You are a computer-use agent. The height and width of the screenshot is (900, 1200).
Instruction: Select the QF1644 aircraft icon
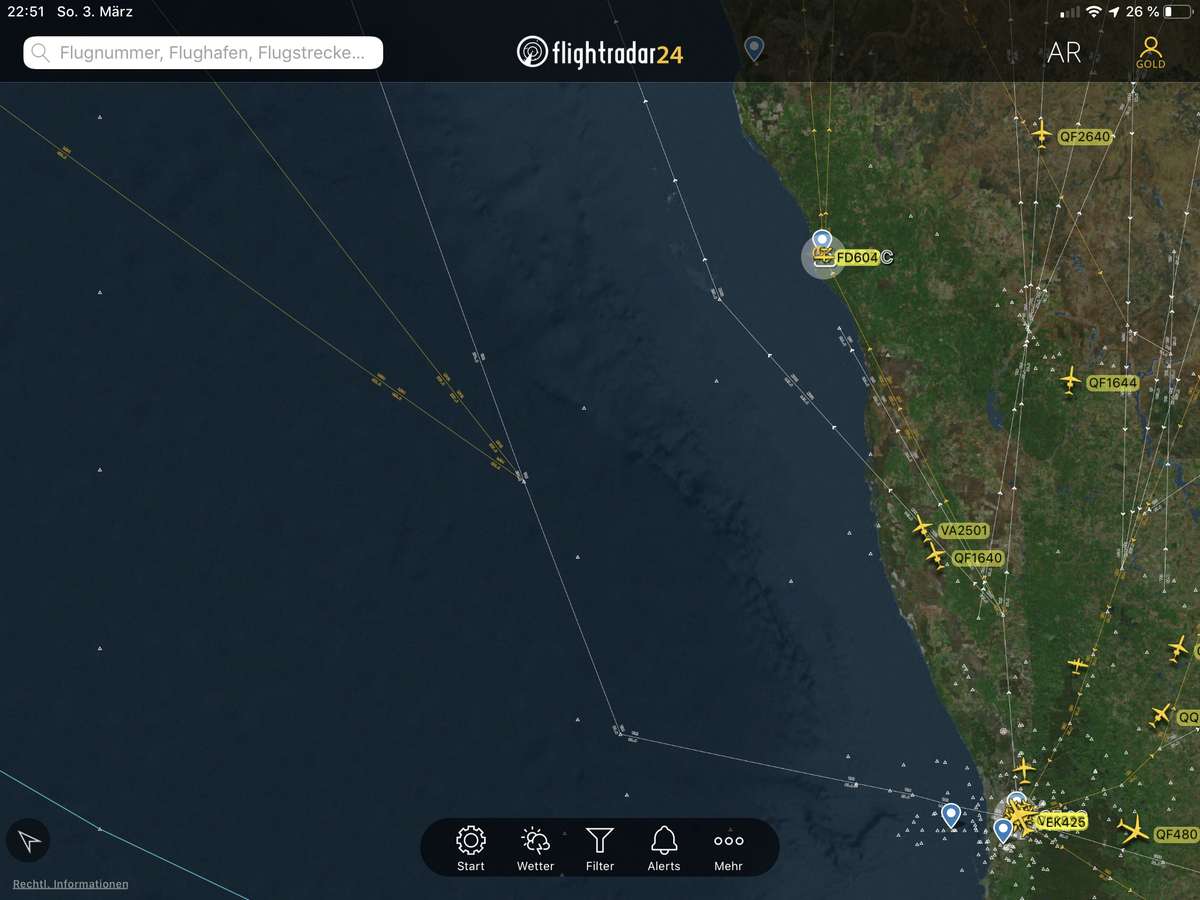tap(1071, 379)
